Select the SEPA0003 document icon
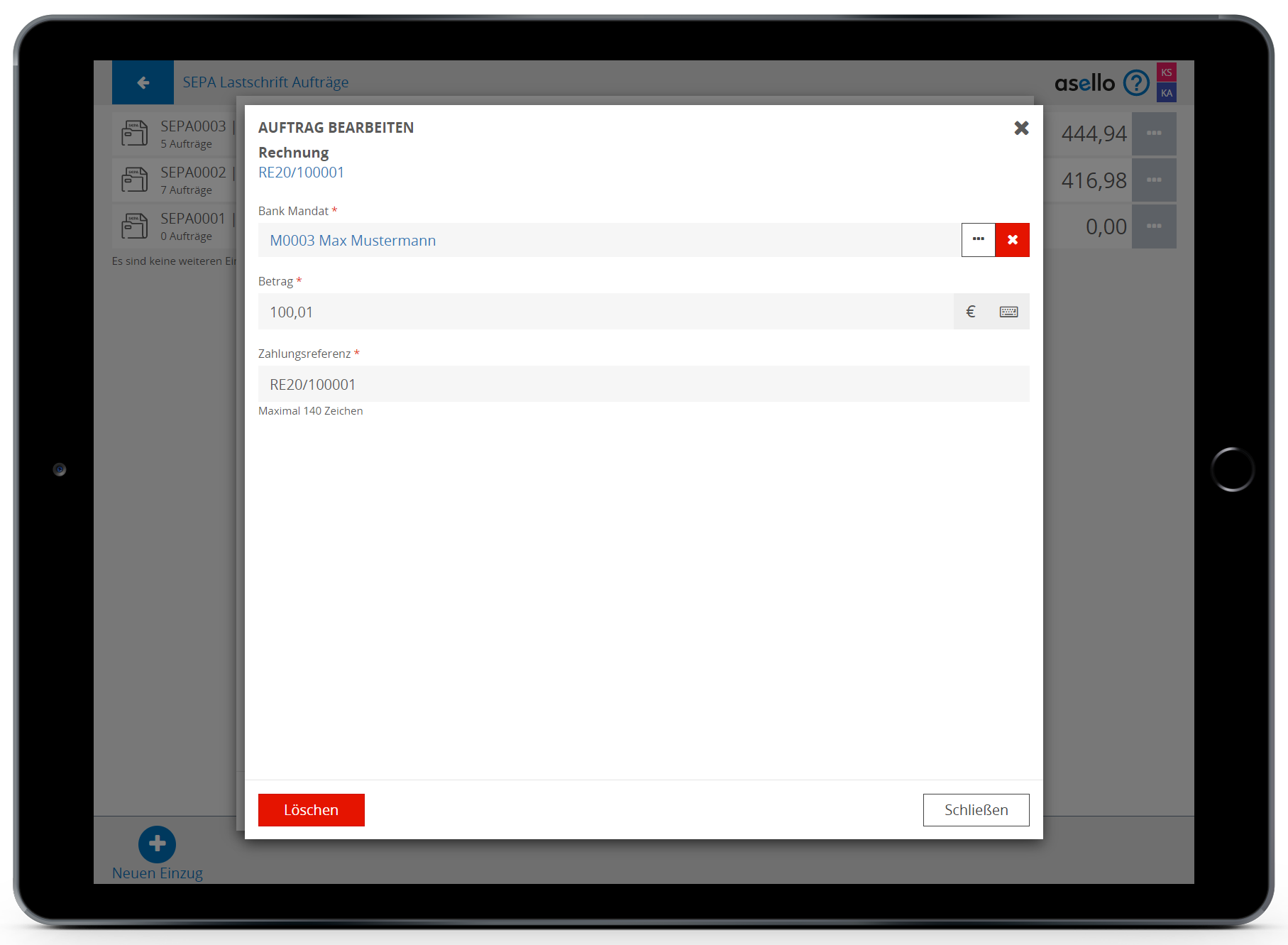This screenshot has height=945, width=1288. click(x=134, y=133)
